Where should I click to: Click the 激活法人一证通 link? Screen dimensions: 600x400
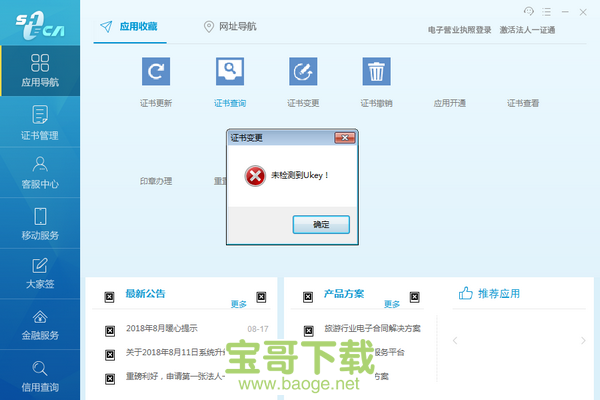click(527, 30)
